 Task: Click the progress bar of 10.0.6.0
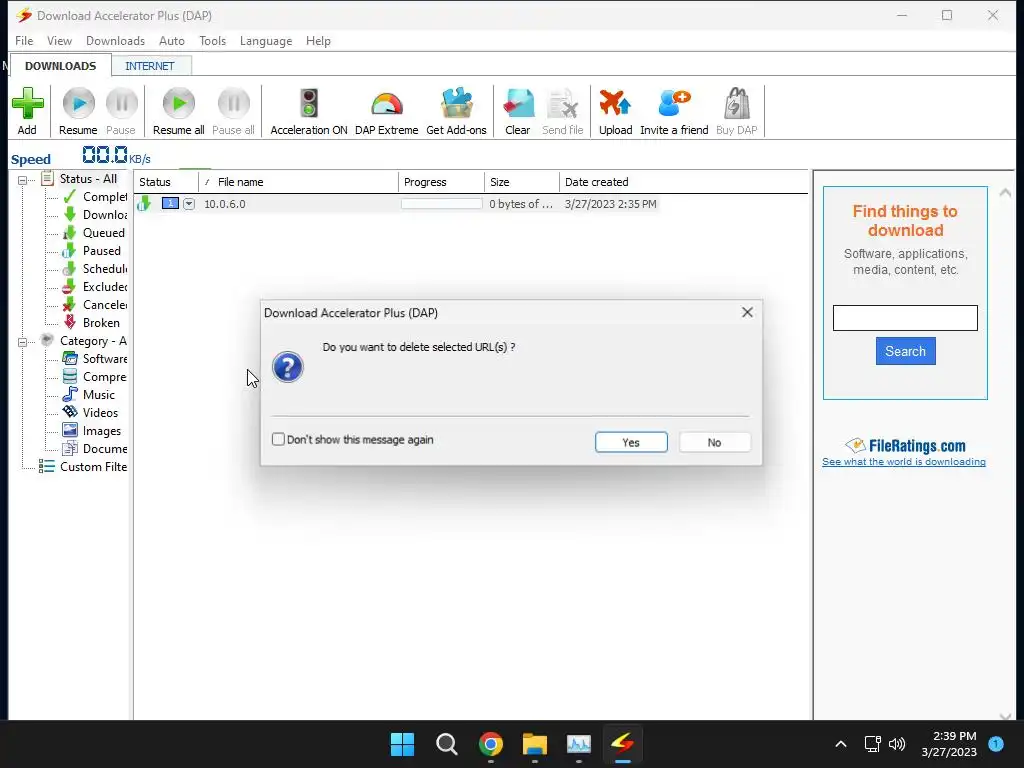pos(441,204)
